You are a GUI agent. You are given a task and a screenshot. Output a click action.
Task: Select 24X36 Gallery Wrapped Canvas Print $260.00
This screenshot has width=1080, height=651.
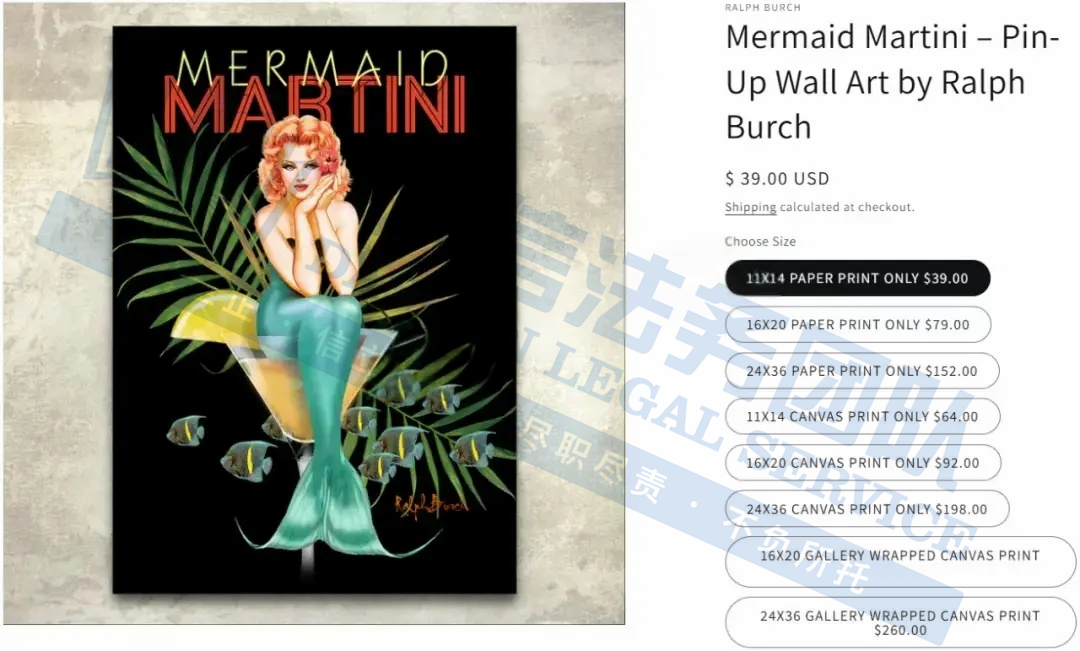click(x=900, y=623)
